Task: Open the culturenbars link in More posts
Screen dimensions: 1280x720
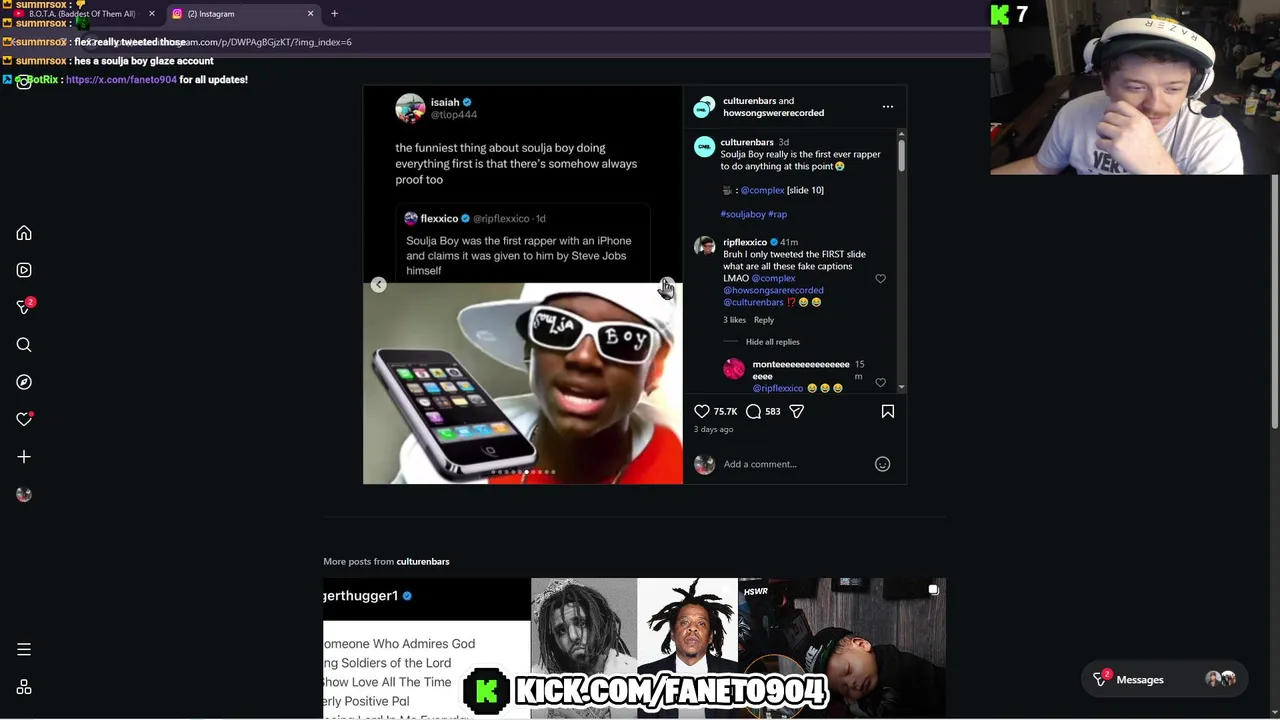Action: [422, 561]
